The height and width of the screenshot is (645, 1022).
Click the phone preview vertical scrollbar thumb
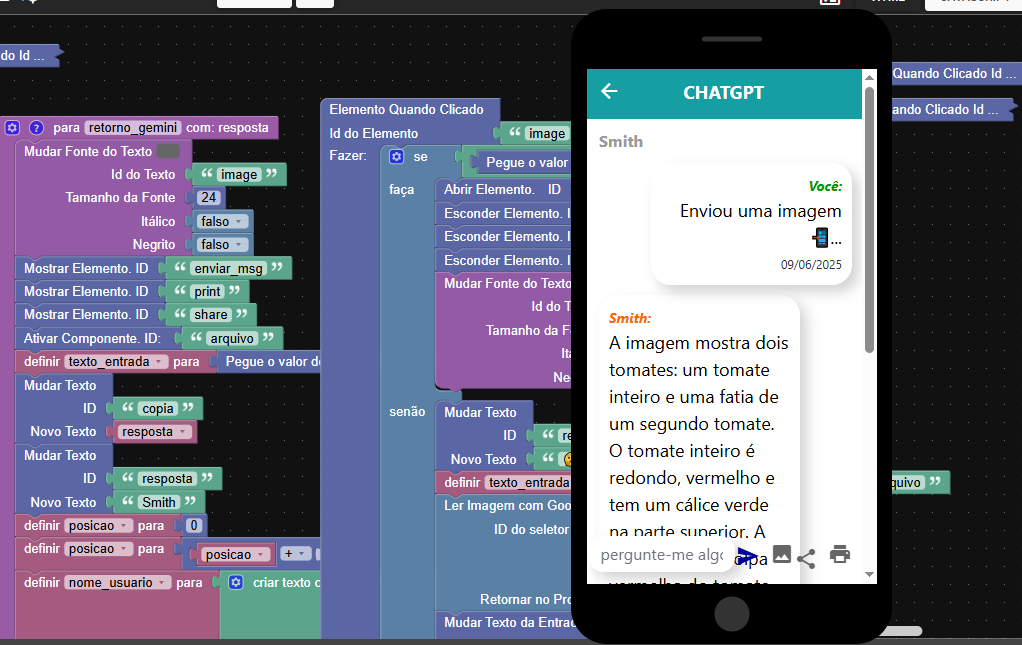click(x=869, y=220)
